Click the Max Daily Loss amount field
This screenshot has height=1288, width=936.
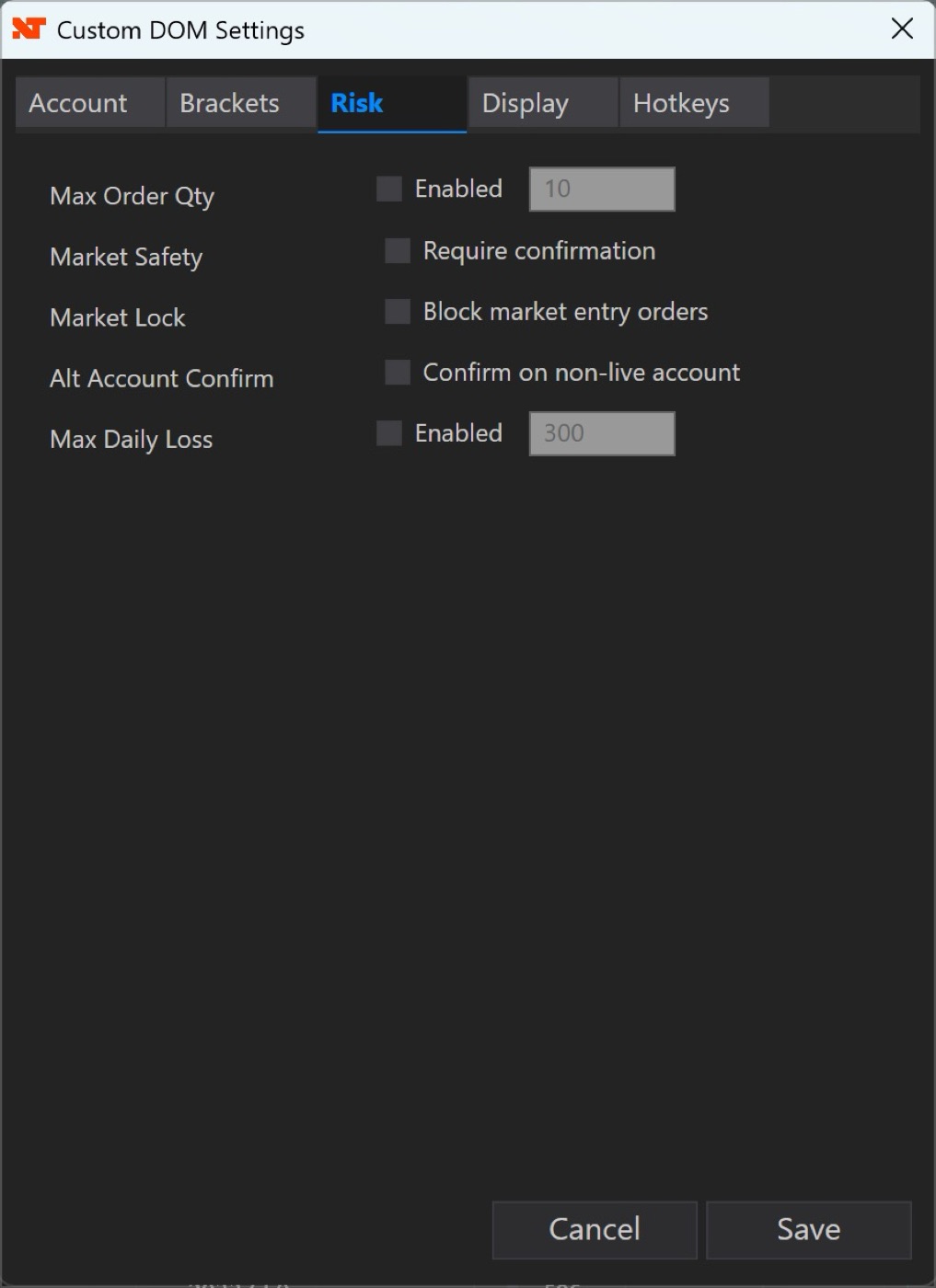(602, 433)
